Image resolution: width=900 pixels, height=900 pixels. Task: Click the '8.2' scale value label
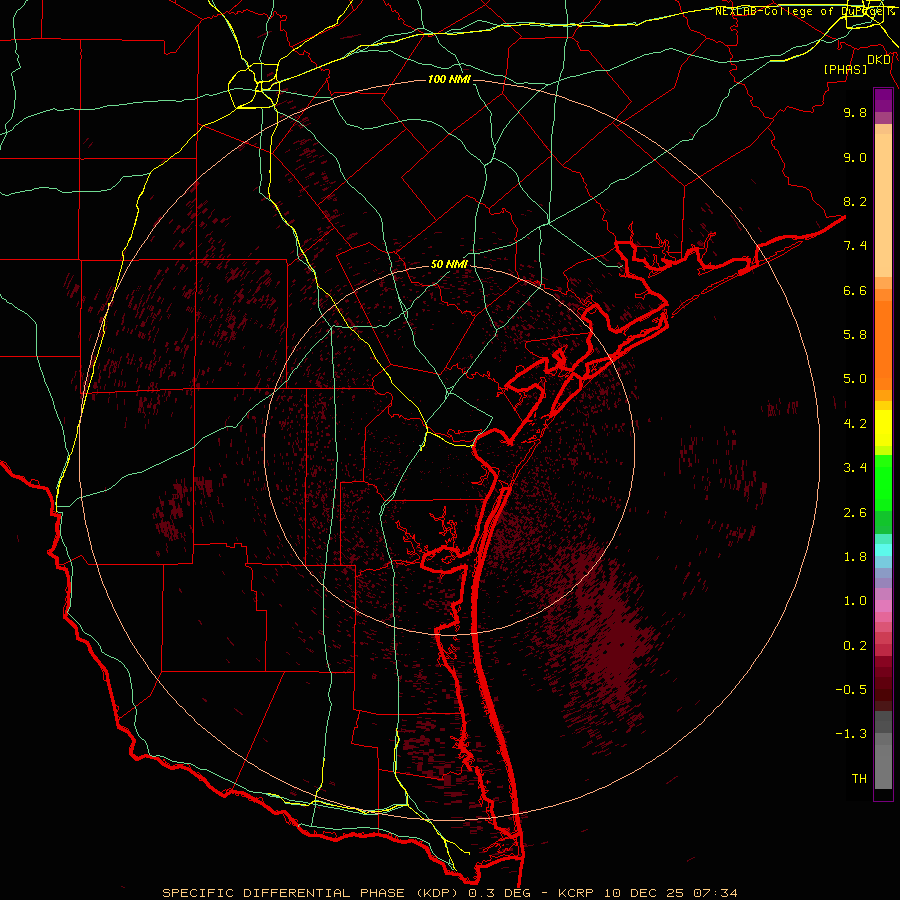tap(855, 201)
